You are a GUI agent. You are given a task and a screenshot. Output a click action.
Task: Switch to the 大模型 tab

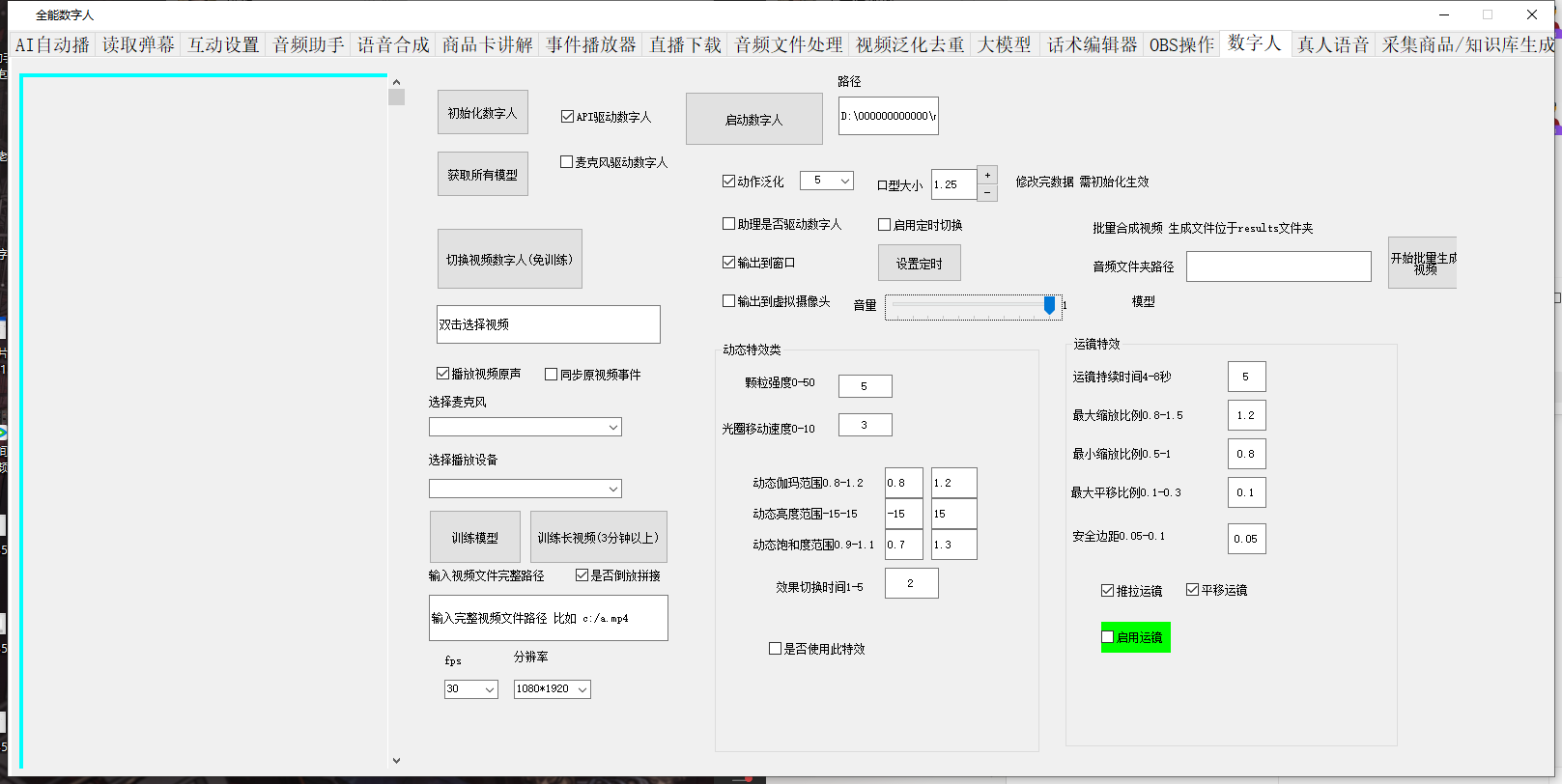pyautogui.click(x=1005, y=44)
